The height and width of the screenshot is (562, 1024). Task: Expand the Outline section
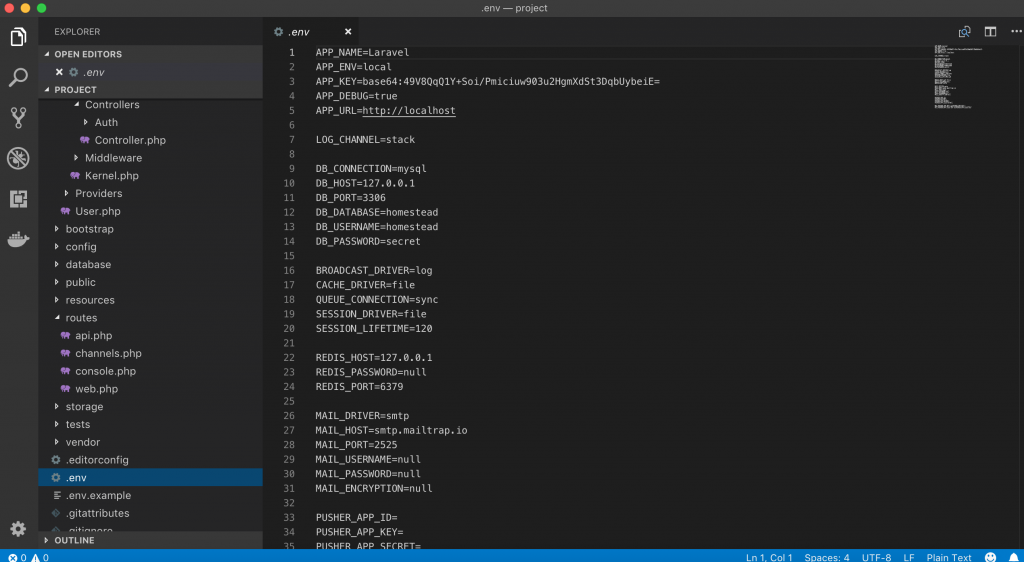click(150, 540)
